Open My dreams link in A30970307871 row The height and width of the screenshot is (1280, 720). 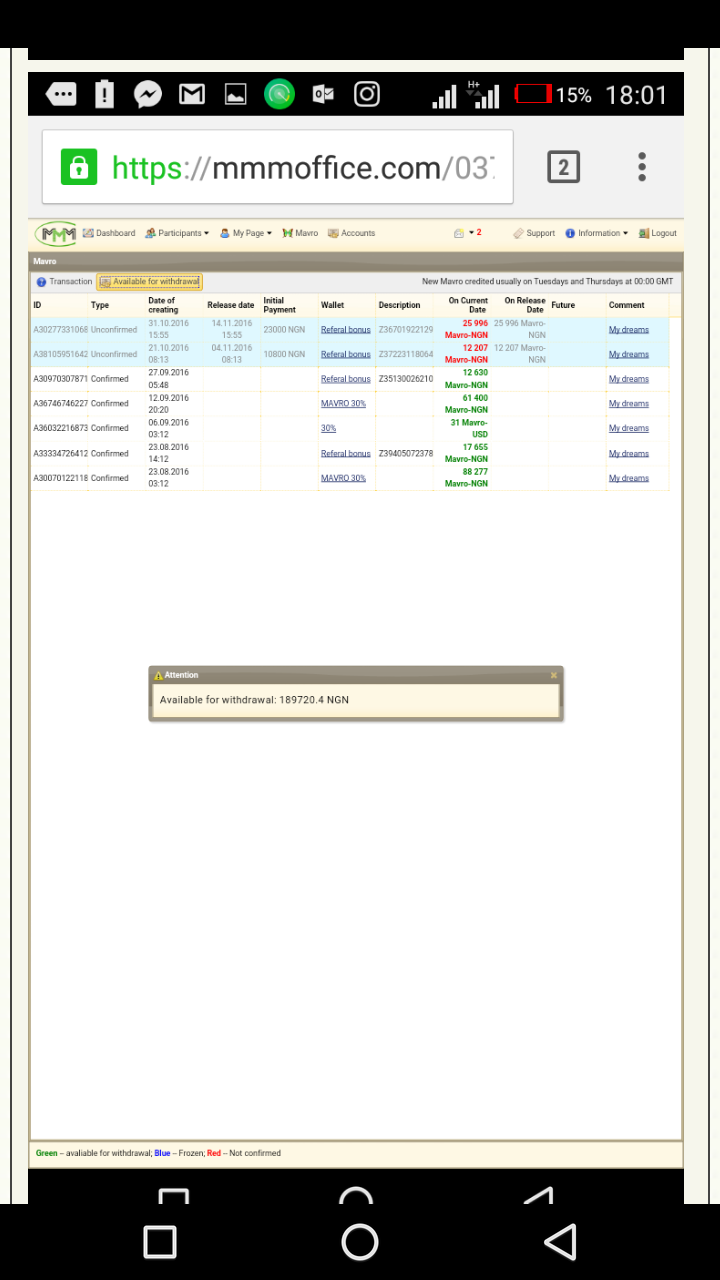click(629, 379)
